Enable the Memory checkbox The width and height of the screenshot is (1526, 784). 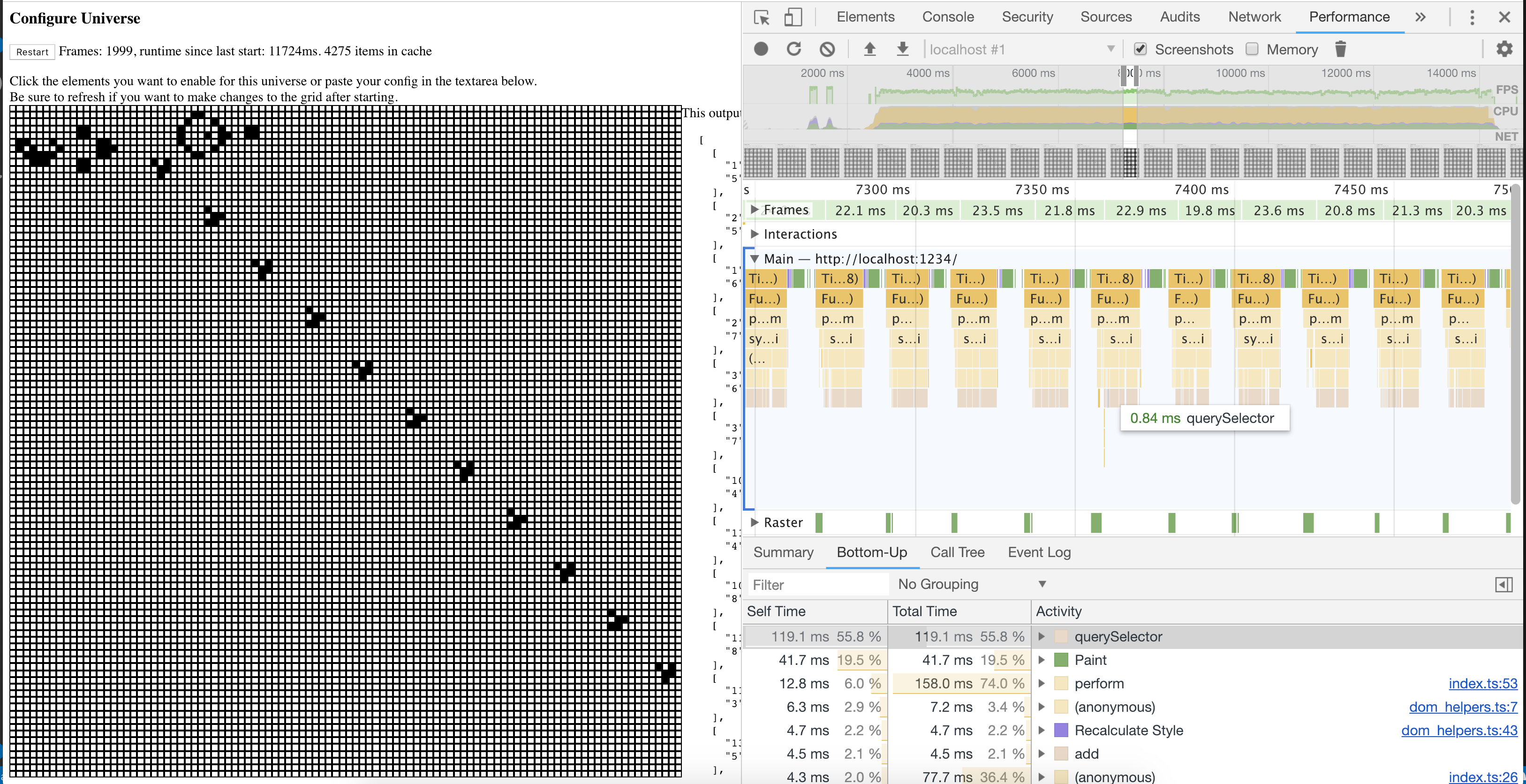[1252, 49]
